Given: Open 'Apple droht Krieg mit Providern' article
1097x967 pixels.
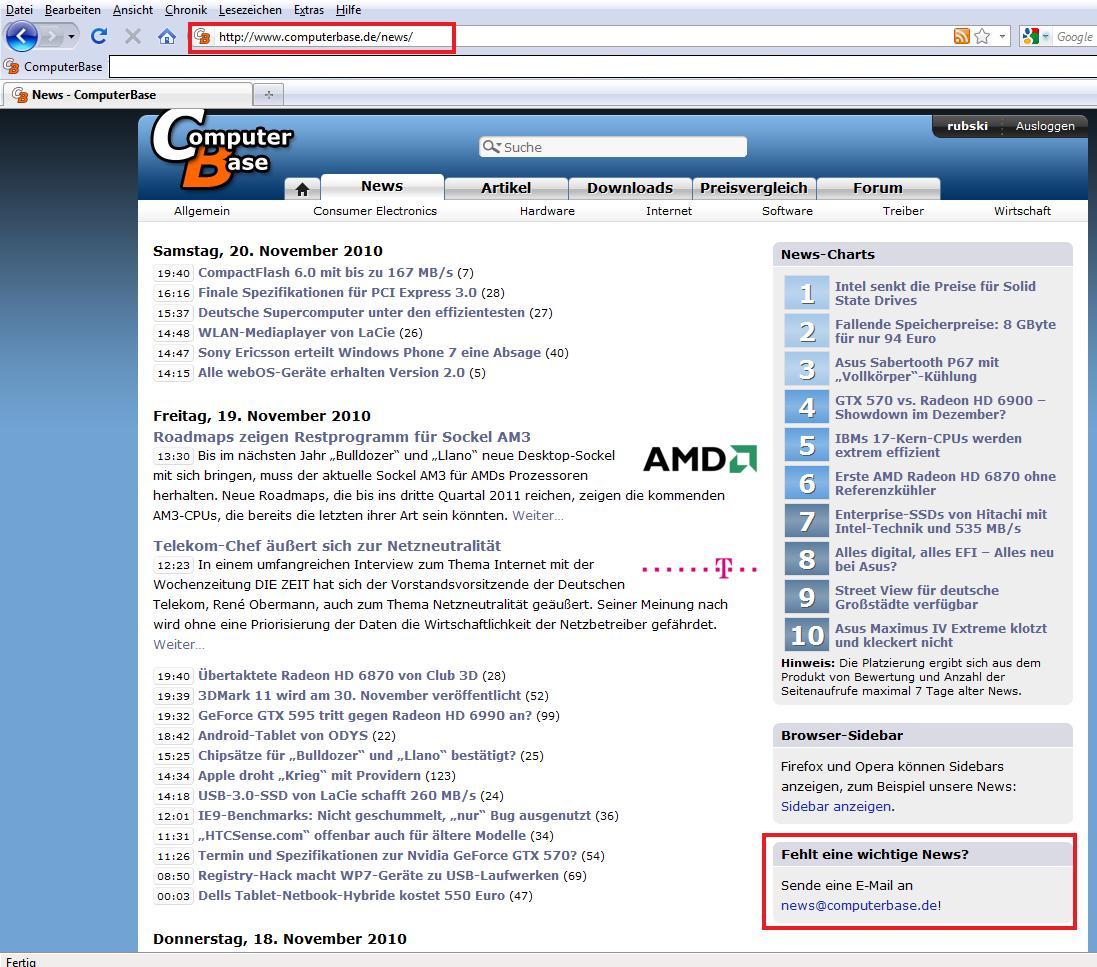Looking at the screenshot, I should coord(309,775).
